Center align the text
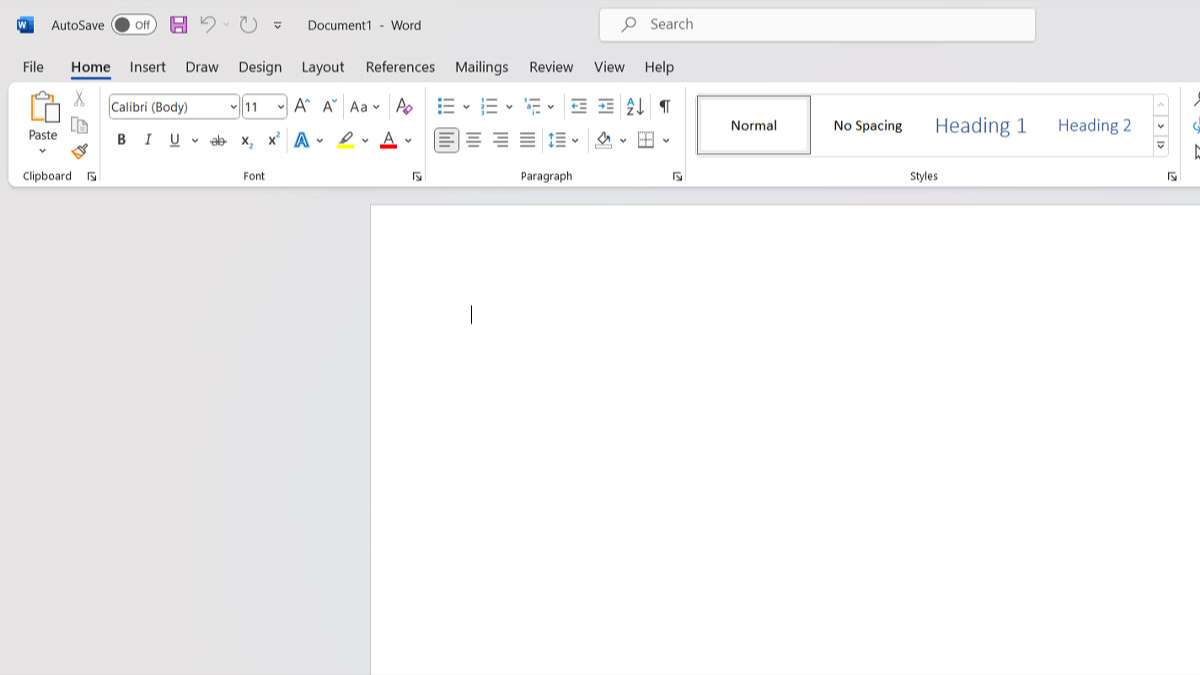1200x675 pixels. tap(474, 141)
